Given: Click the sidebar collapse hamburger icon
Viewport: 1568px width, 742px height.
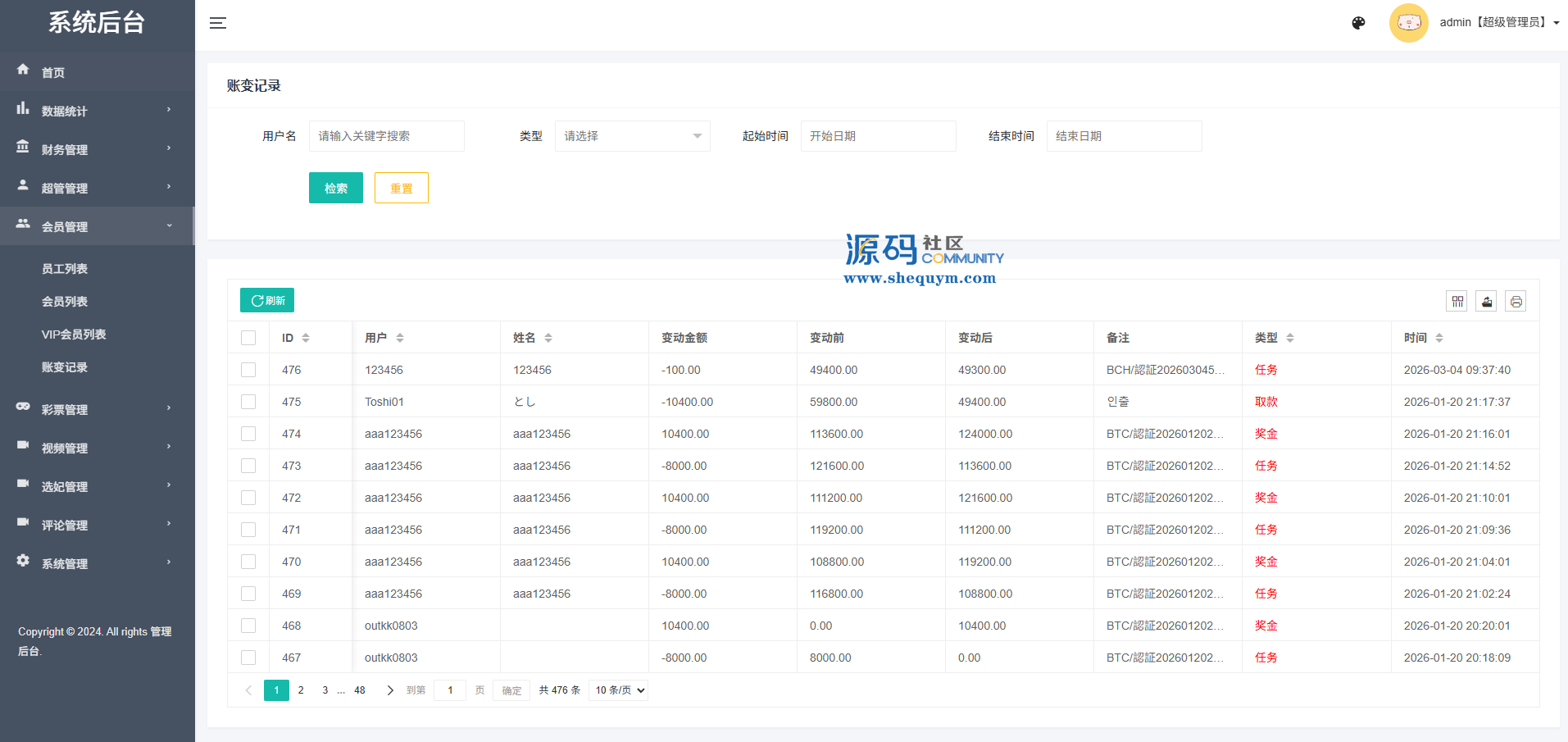Looking at the screenshot, I should pos(218,23).
